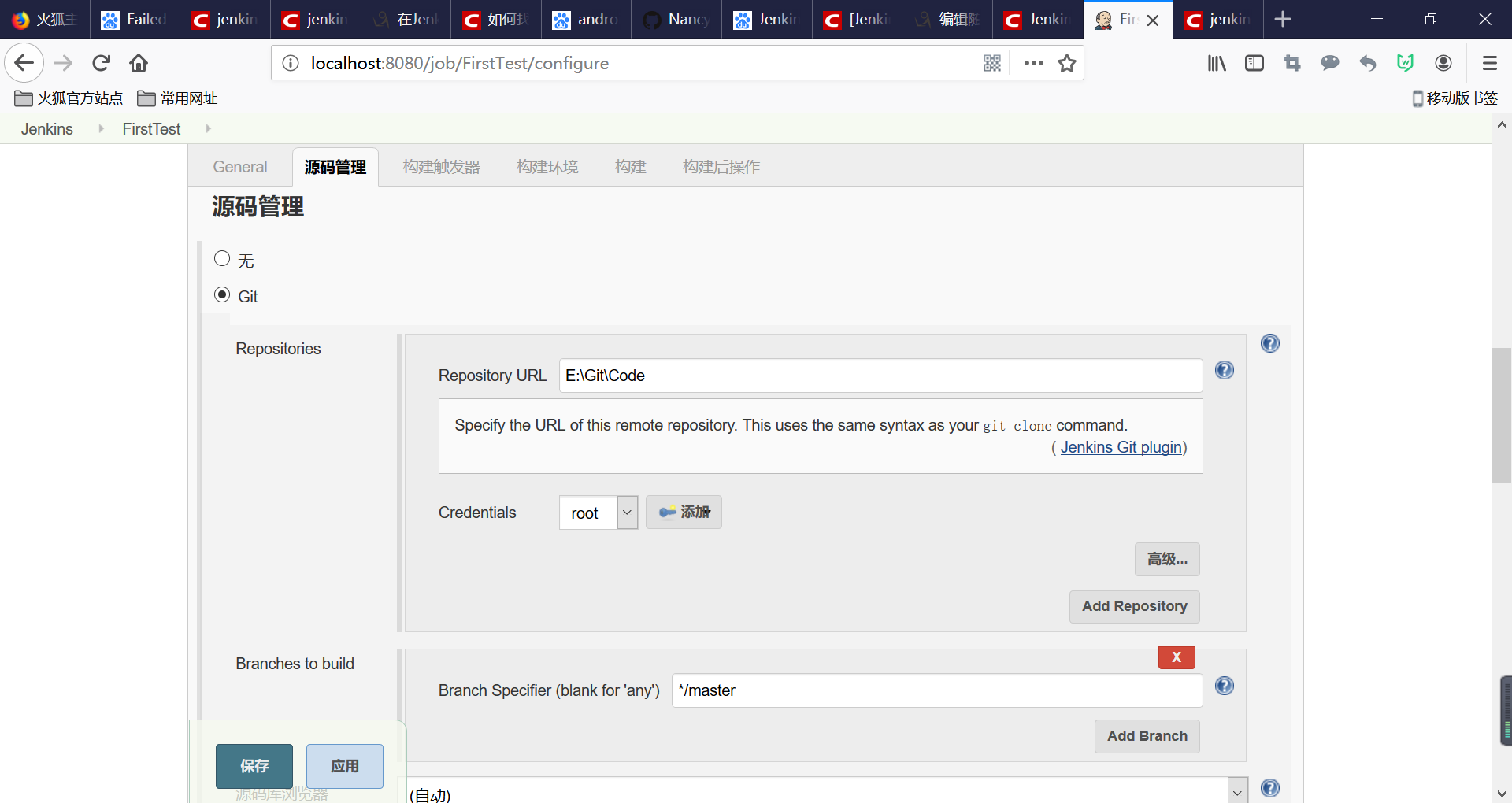Screen dimensions: 1512x803
Task: Click the Branch Specifier input field
Action: pos(937,690)
